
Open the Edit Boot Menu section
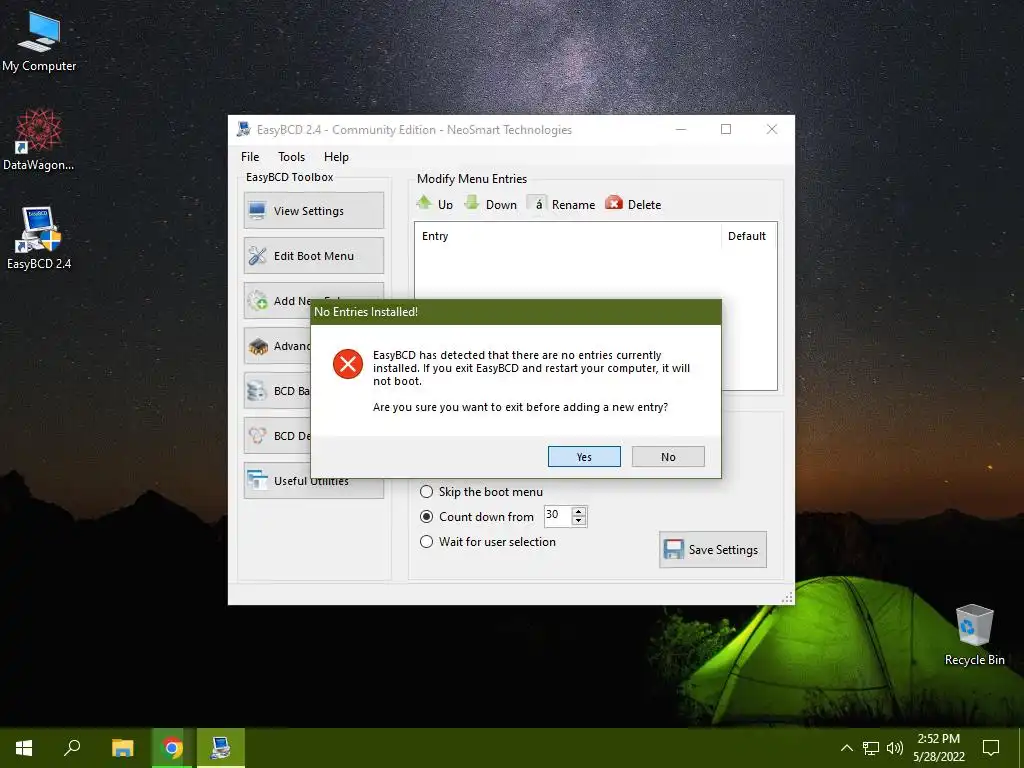313,255
